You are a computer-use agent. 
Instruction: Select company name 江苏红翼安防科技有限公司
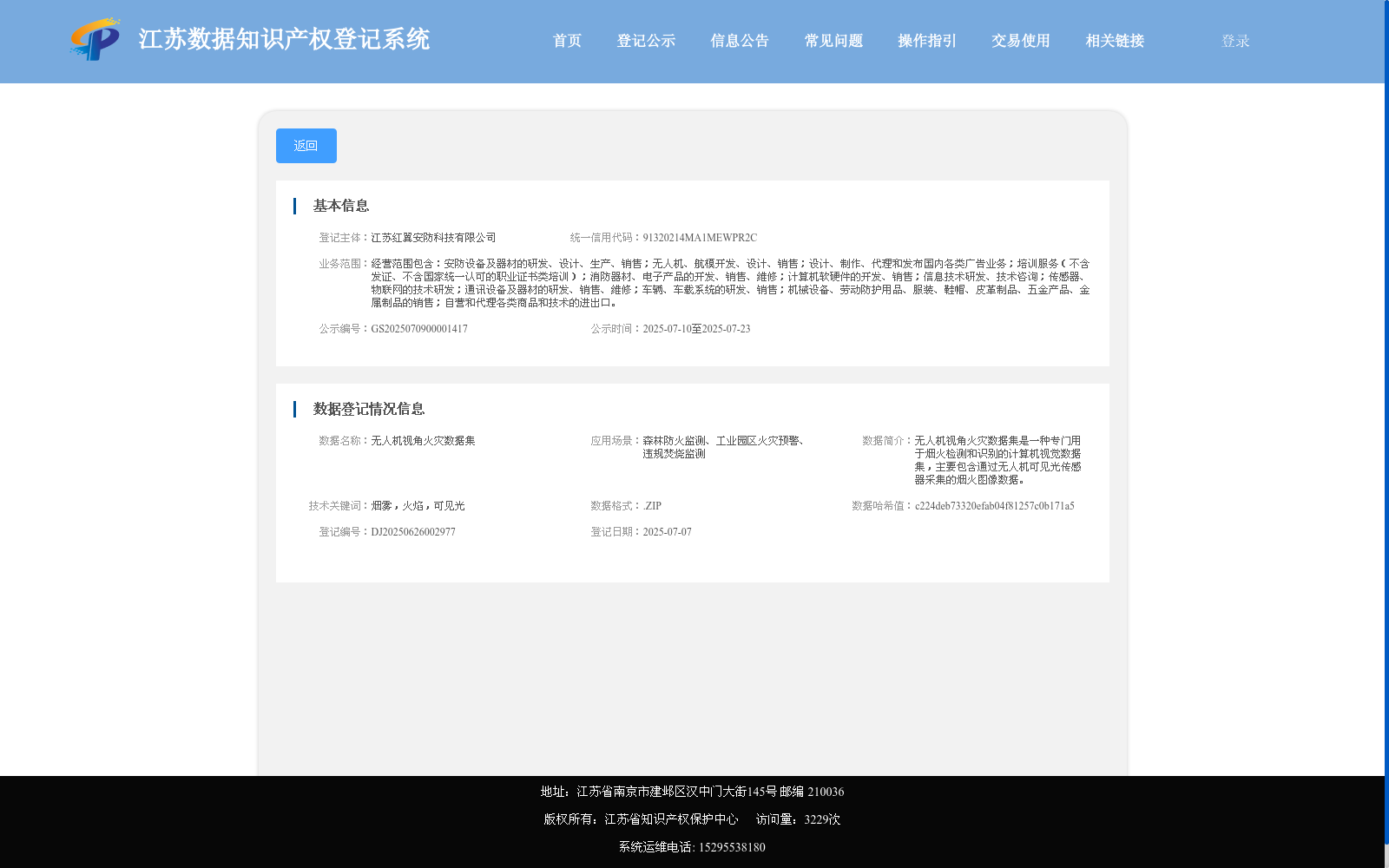(433, 238)
